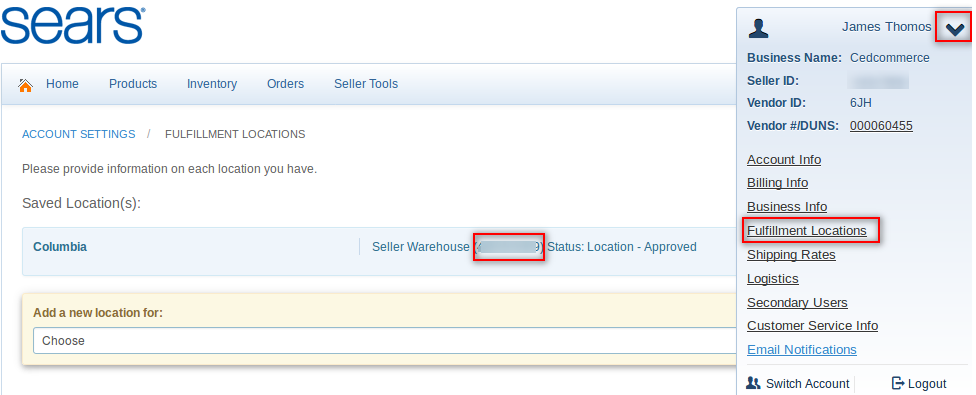
Task: Open the Shipping Rates page
Action: pos(791,254)
